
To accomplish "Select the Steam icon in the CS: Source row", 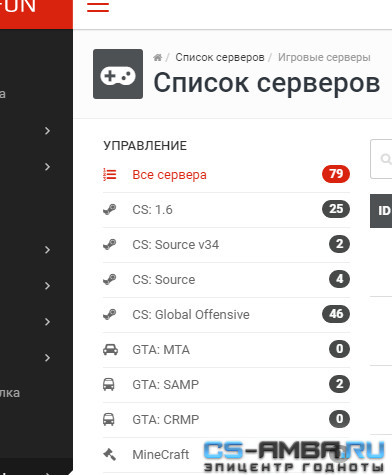I will coord(110,279).
